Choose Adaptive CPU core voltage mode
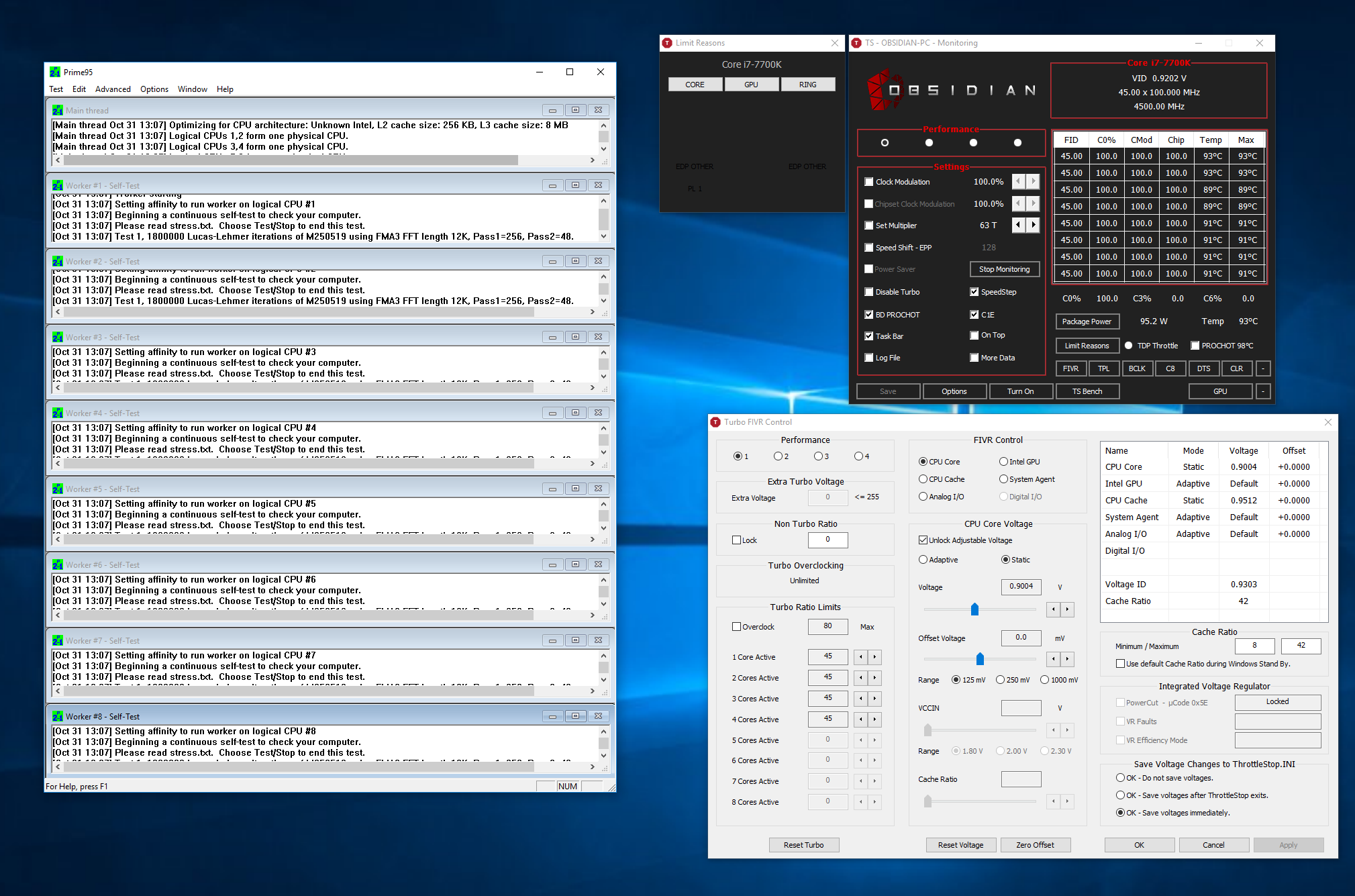Image resolution: width=1355 pixels, height=896 pixels. [x=923, y=560]
